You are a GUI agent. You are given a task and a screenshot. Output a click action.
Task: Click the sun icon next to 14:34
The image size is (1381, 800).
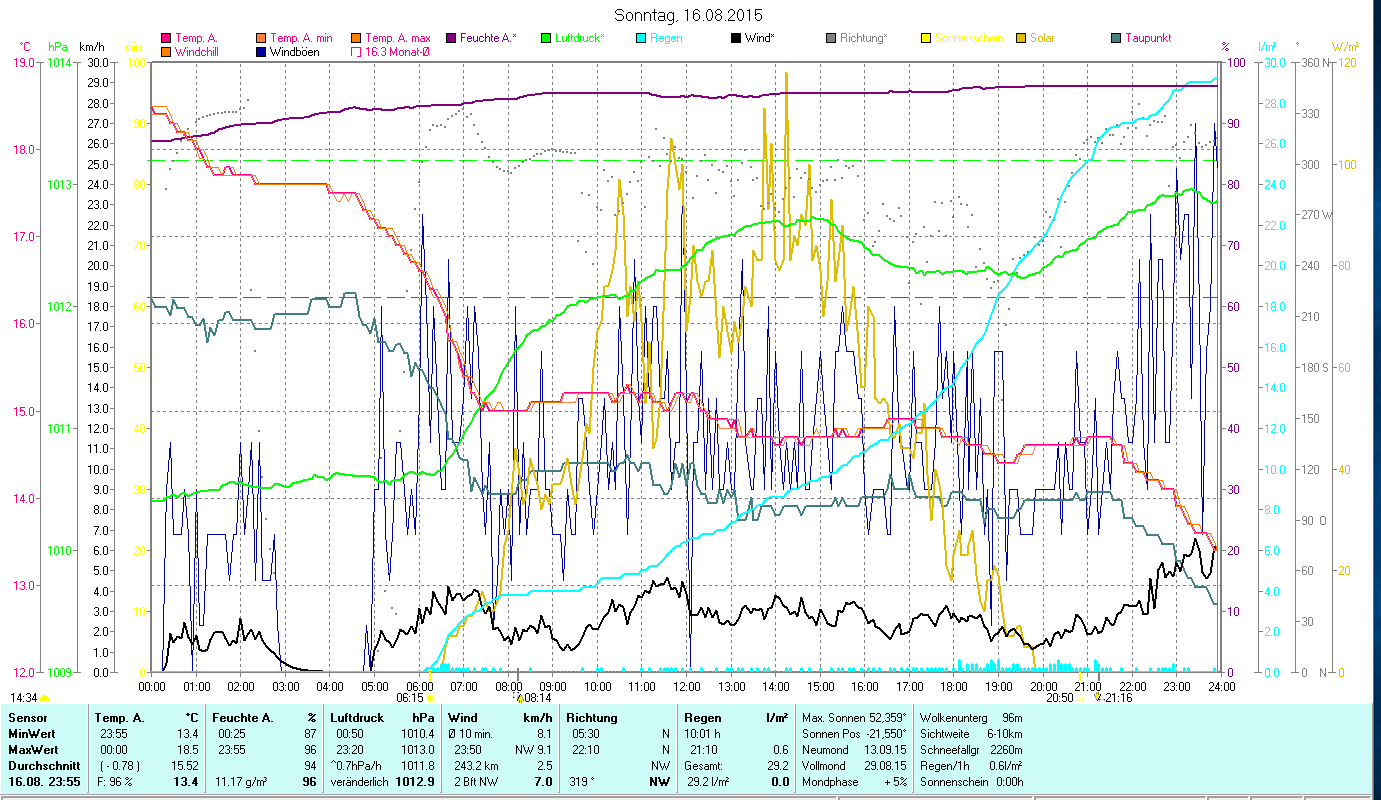coord(44,698)
